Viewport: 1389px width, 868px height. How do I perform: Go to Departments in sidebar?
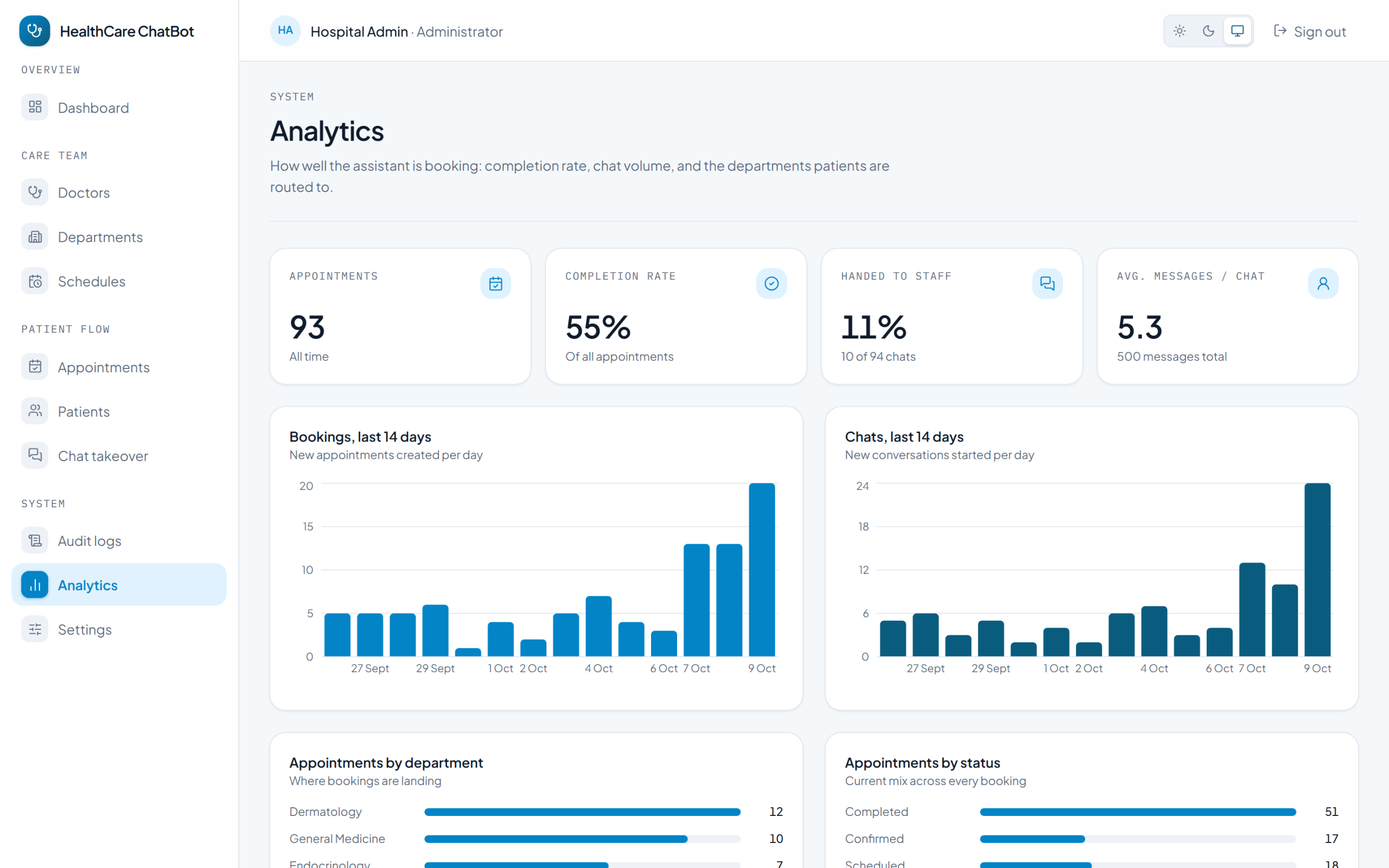click(x=119, y=237)
